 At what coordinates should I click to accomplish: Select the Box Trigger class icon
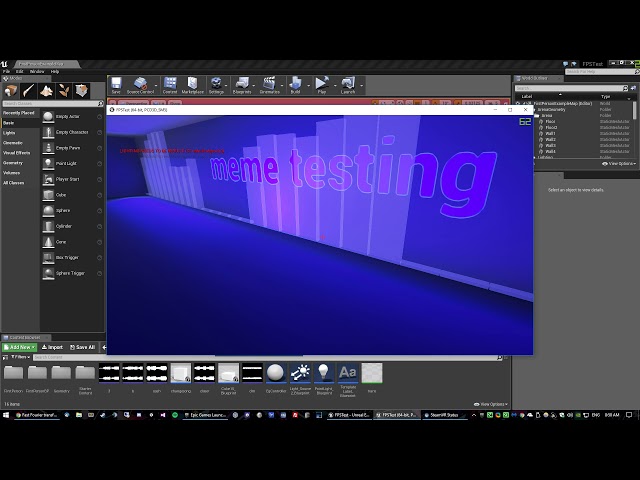pyautogui.click(x=48, y=258)
